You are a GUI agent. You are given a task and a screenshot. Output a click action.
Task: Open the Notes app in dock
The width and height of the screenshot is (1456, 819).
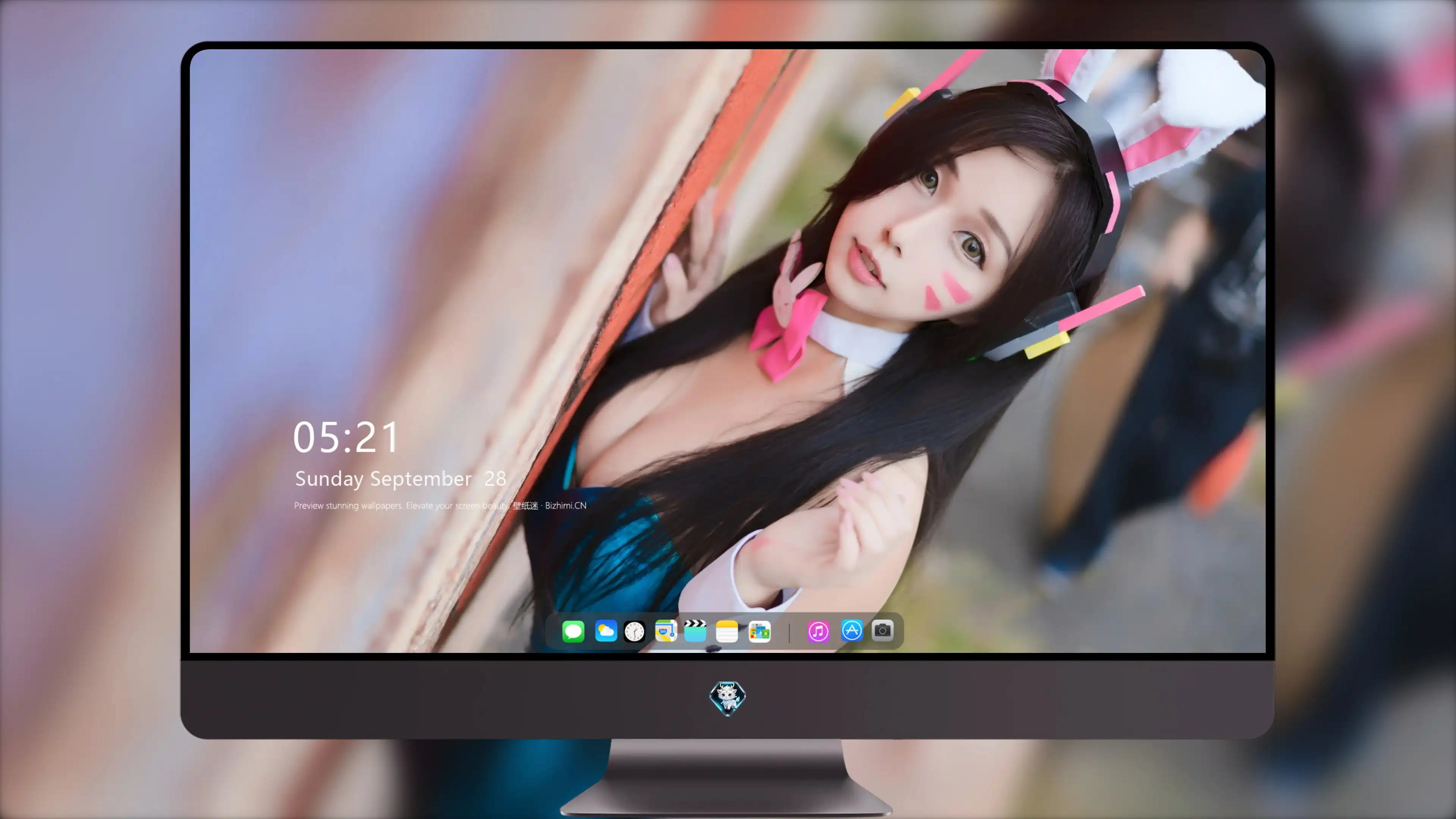[x=727, y=631]
